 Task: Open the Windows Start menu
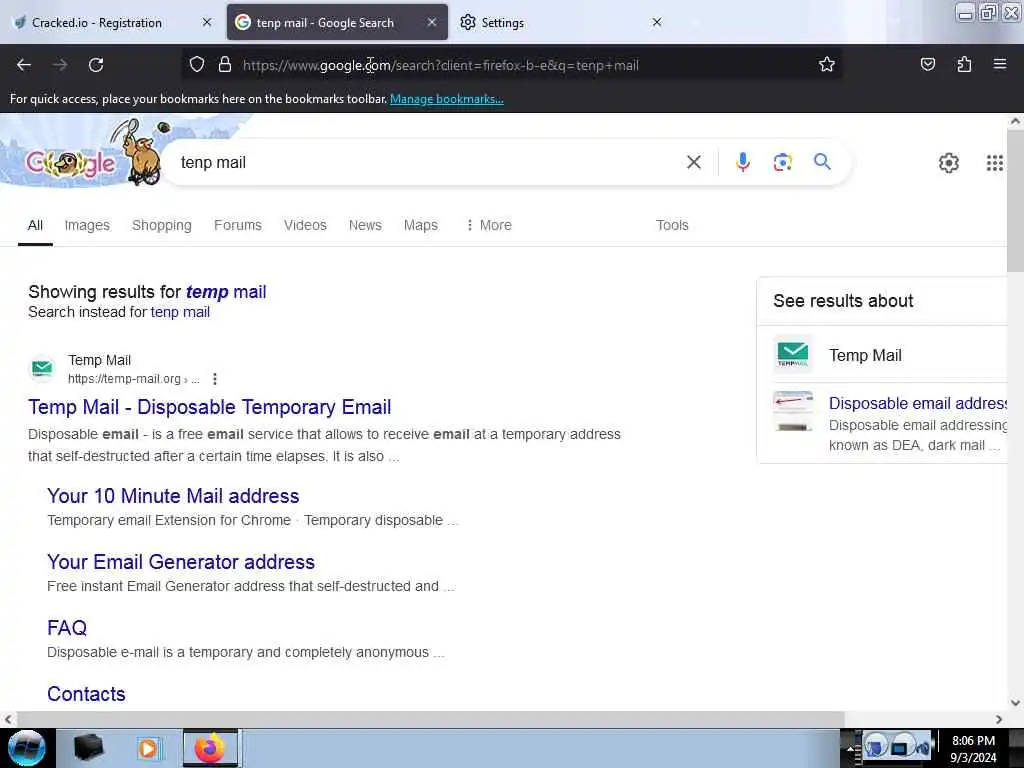[26, 748]
